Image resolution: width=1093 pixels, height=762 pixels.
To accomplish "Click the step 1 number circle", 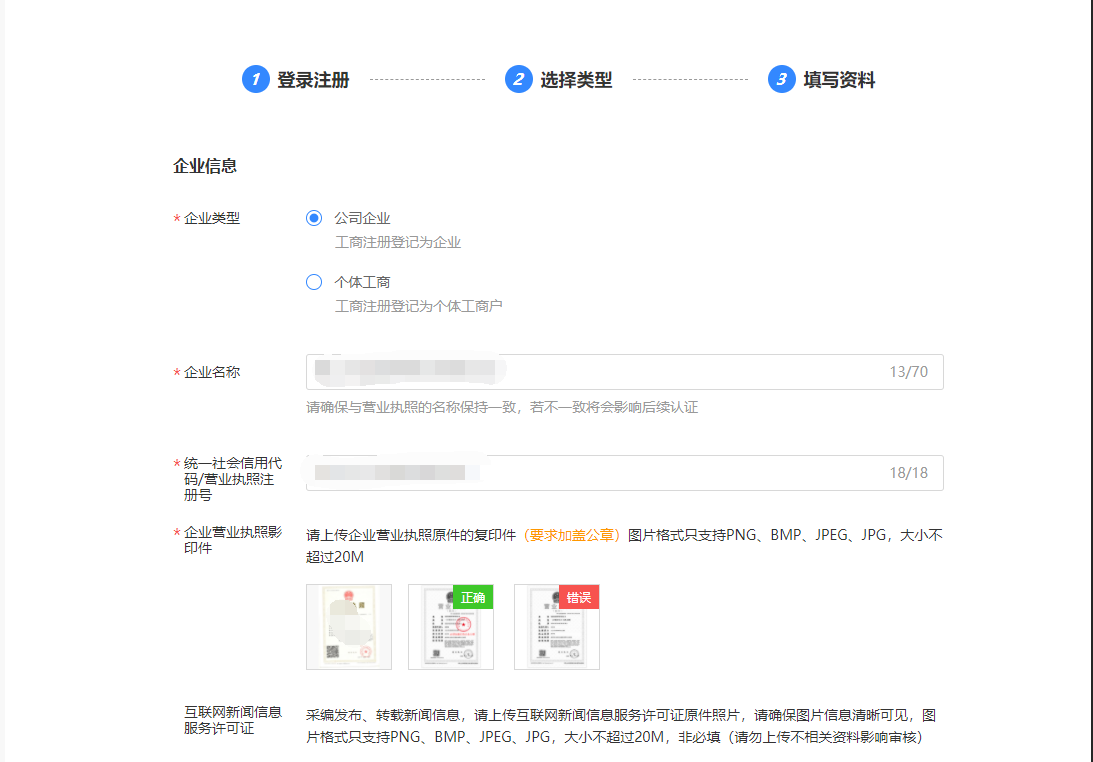I will 256,80.
